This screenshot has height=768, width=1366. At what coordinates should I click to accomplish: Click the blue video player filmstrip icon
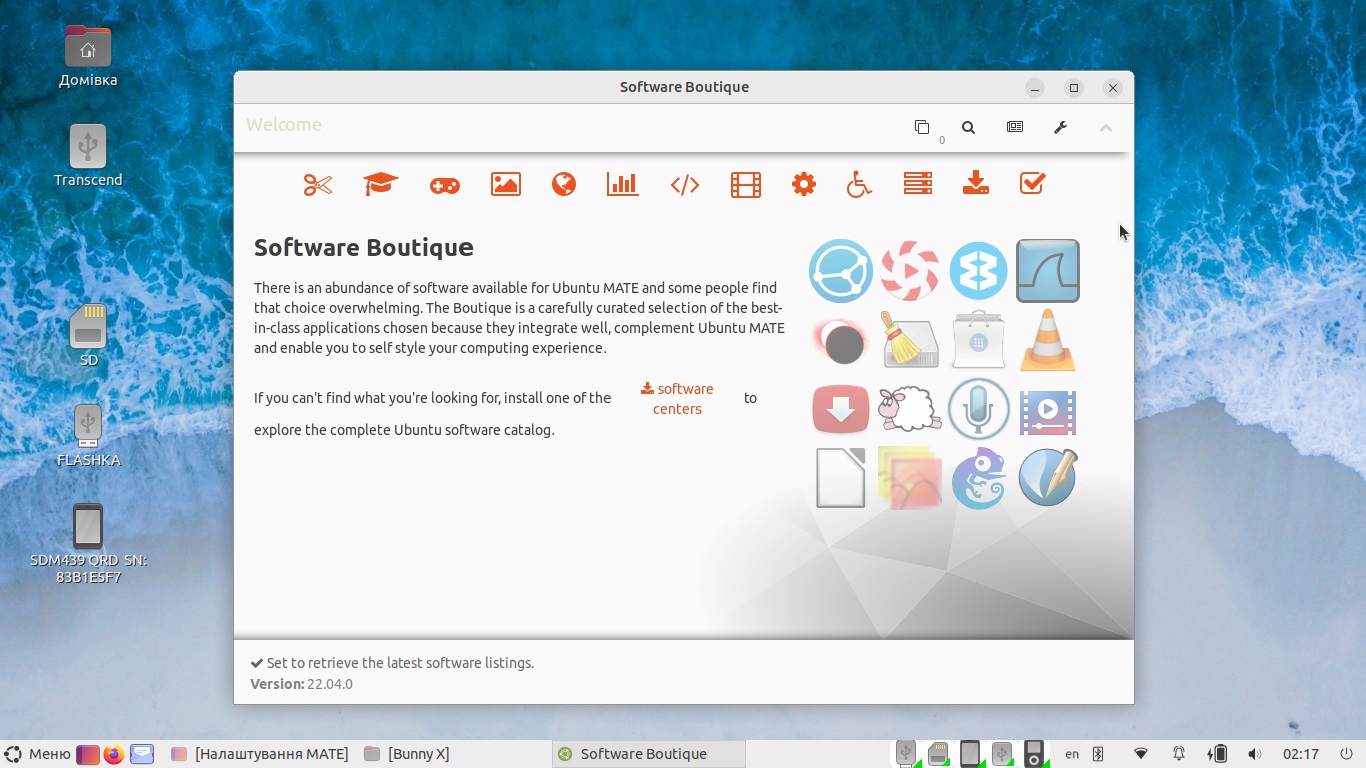[1048, 411]
